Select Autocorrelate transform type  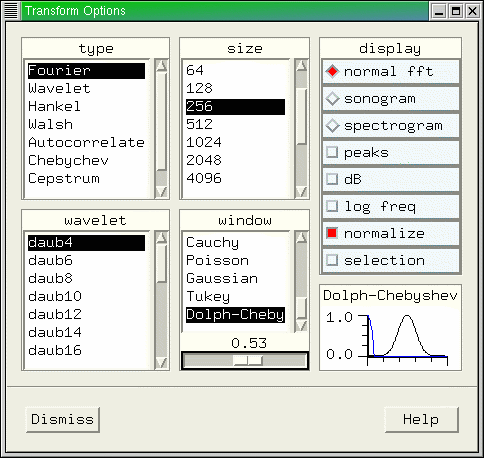[x=86, y=143]
